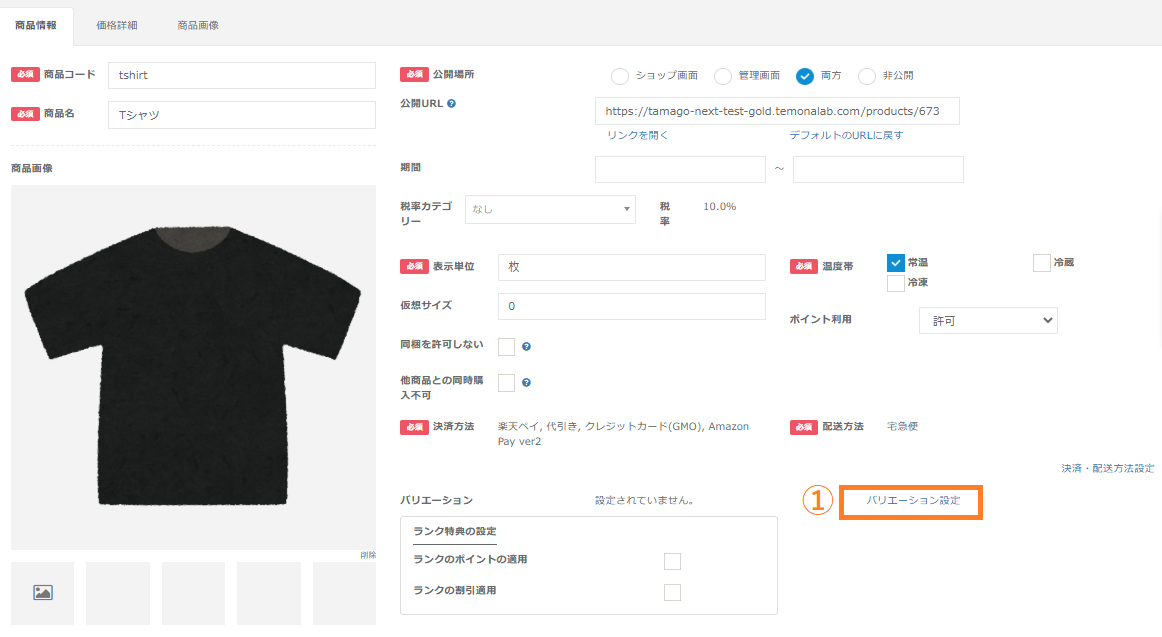Uncheck the 常温 temperature checkbox

point(895,263)
